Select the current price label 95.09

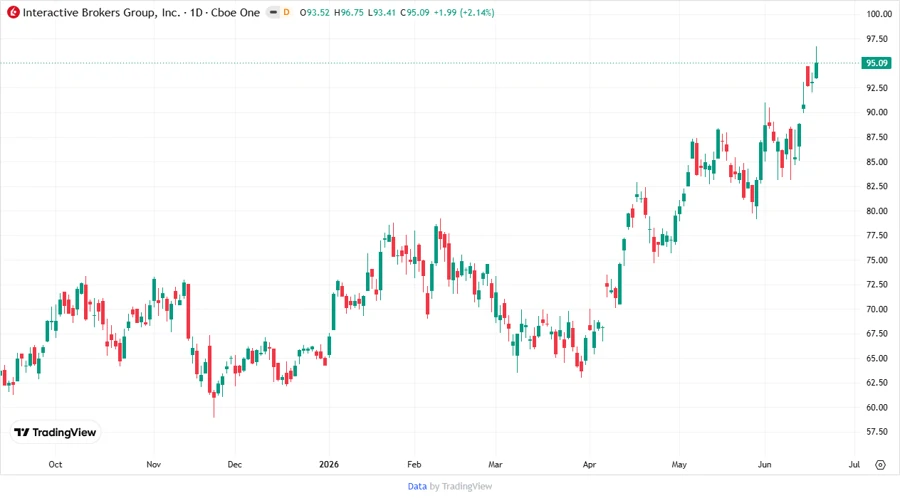point(876,63)
